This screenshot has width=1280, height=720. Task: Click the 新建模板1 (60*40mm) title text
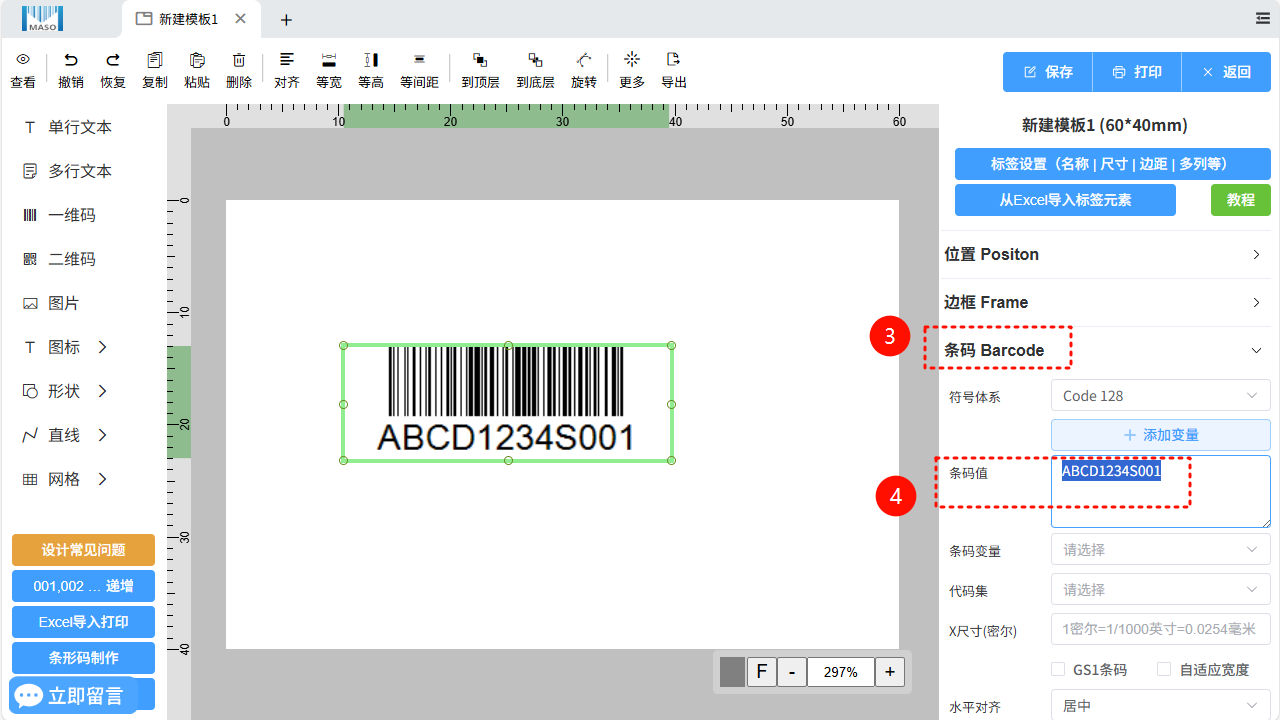tap(1104, 125)
